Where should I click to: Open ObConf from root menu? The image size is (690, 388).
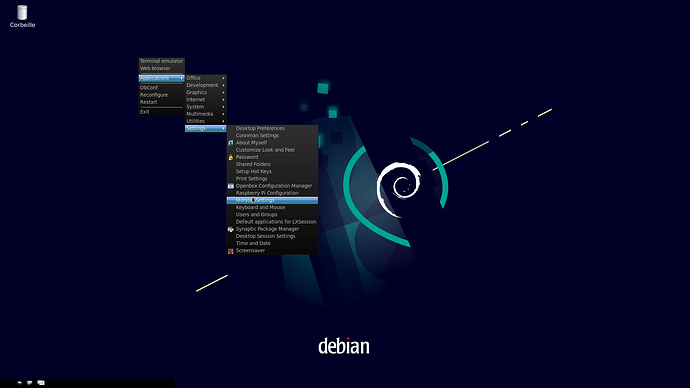coord(161,88)
